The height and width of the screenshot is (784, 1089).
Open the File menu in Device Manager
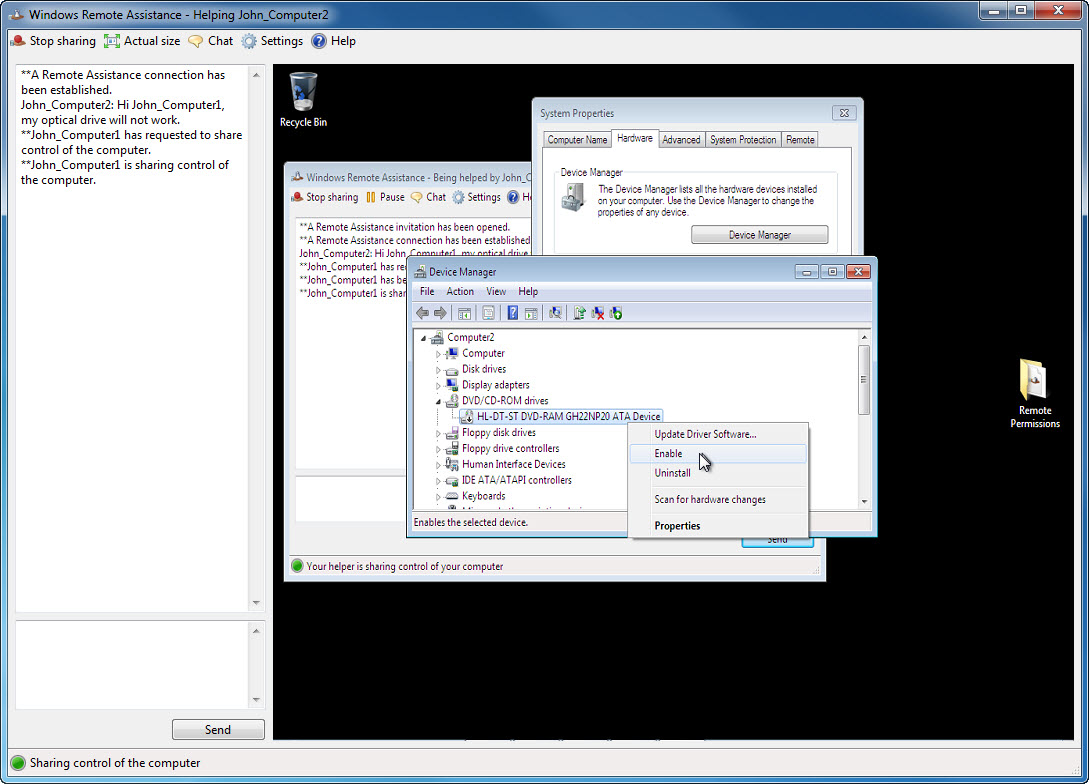point(427,292)
